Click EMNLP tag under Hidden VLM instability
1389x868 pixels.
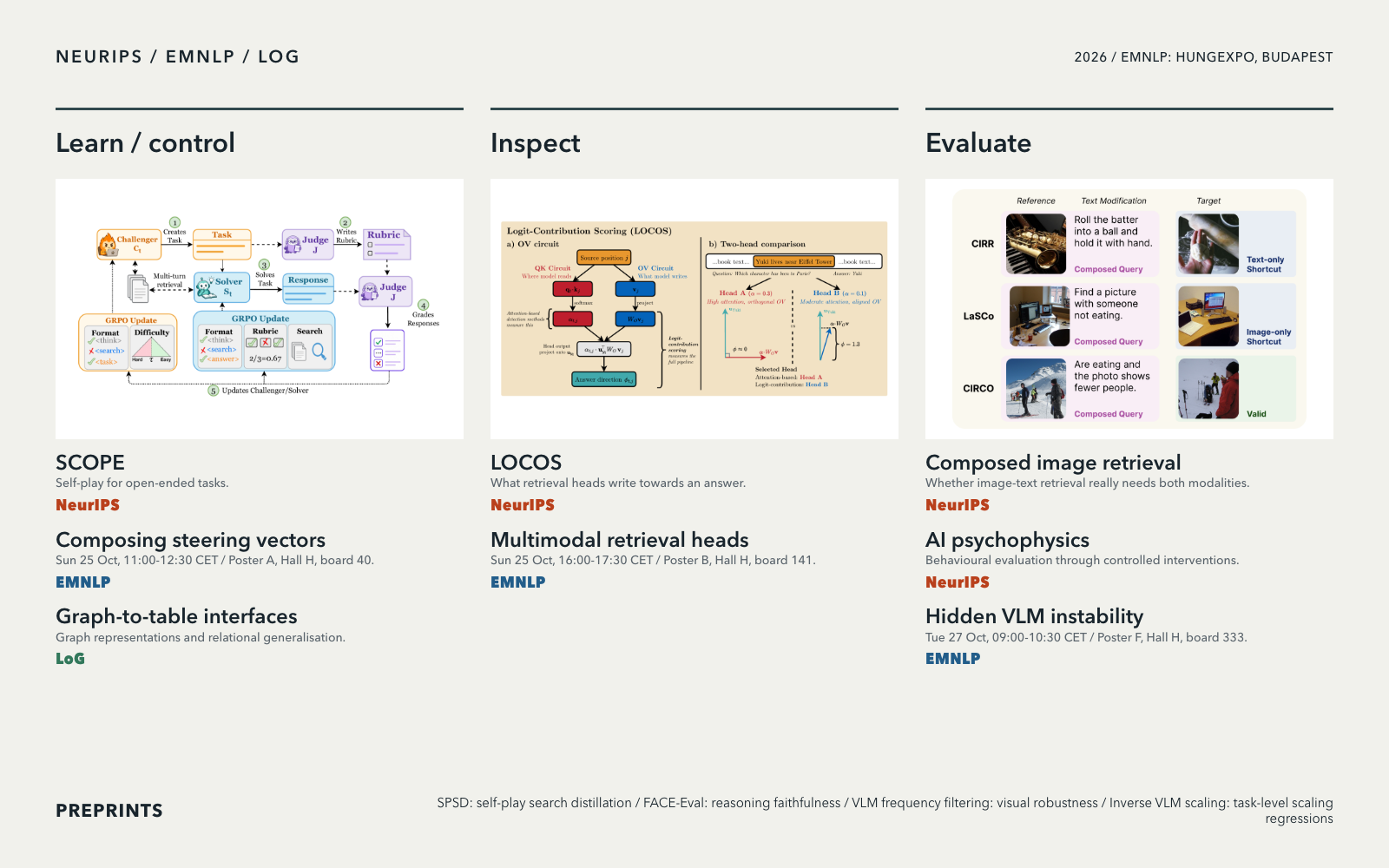pyautogui.click(x=953, y=659)
